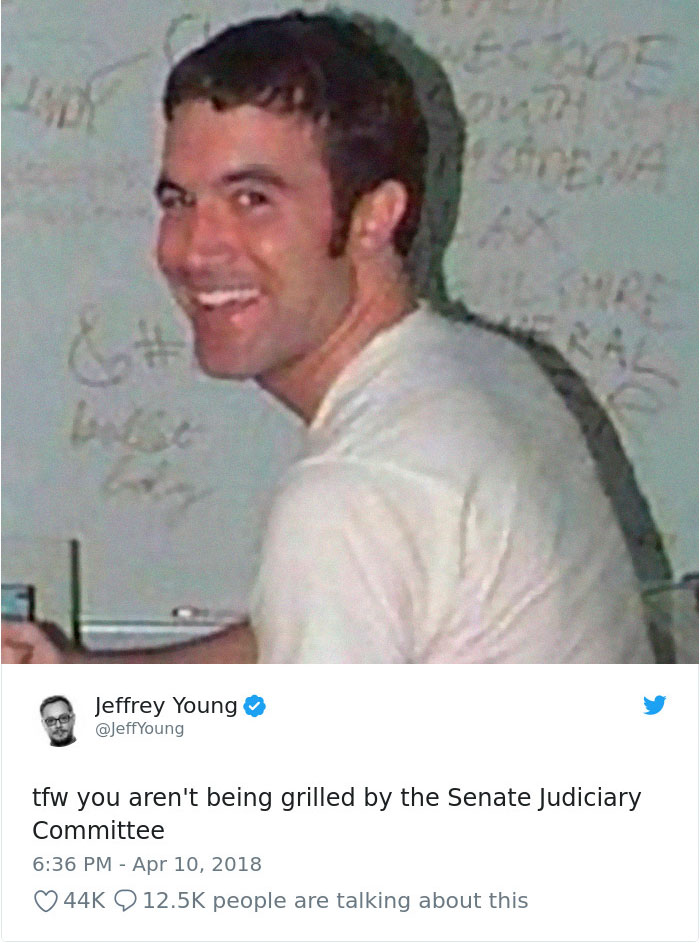The width and height of the screenshot is (700, 943).
Task: Like the tweet using the heart icon
Action: point(46,901)
